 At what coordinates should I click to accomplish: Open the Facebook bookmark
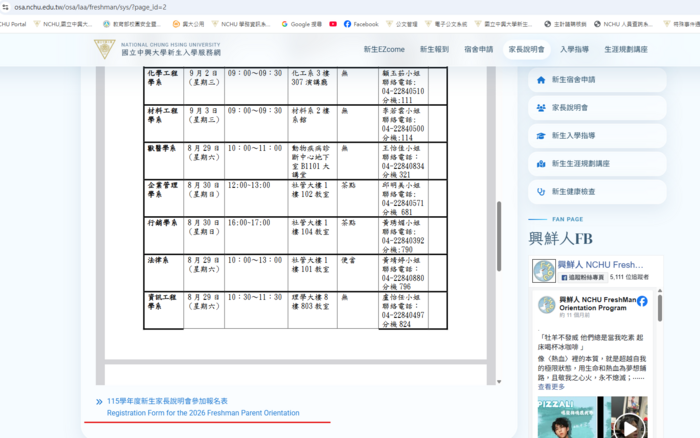[361, 24]
